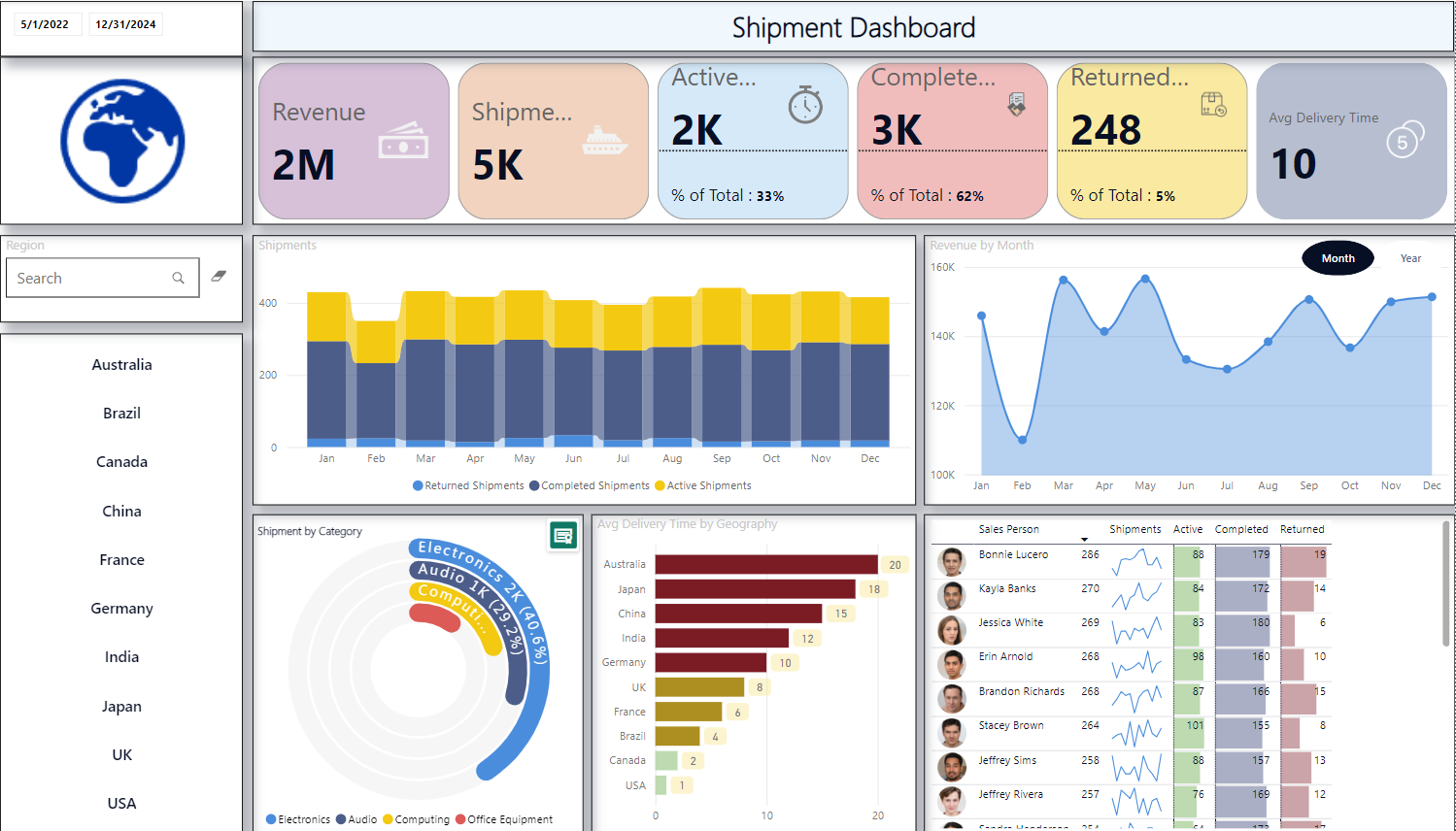
Task: Click the Returned column header
Action: click(1302, 529)
